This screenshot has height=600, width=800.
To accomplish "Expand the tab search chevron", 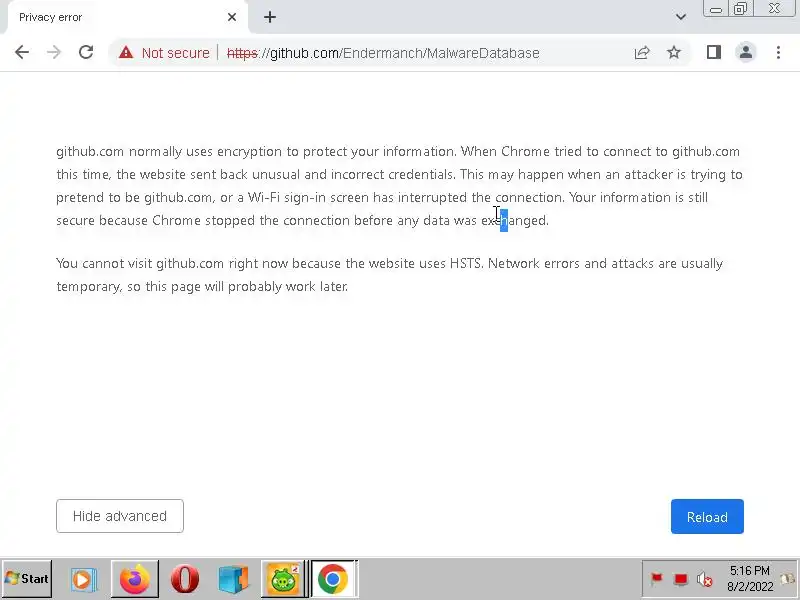I will tap(681, 17).
